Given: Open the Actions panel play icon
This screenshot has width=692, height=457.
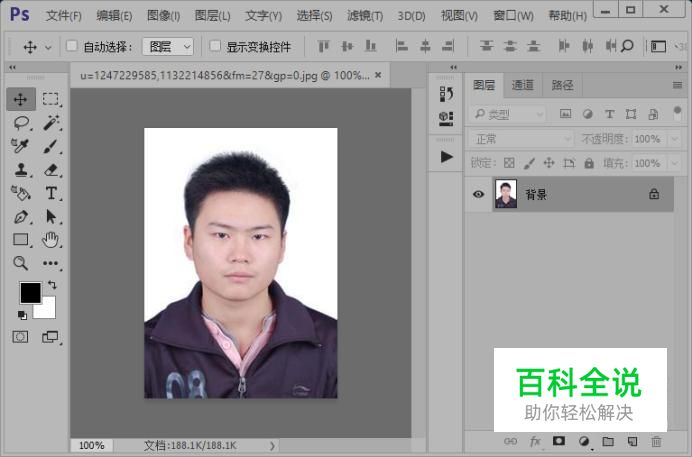Looking at the screenshot, I should pos(447,157).
